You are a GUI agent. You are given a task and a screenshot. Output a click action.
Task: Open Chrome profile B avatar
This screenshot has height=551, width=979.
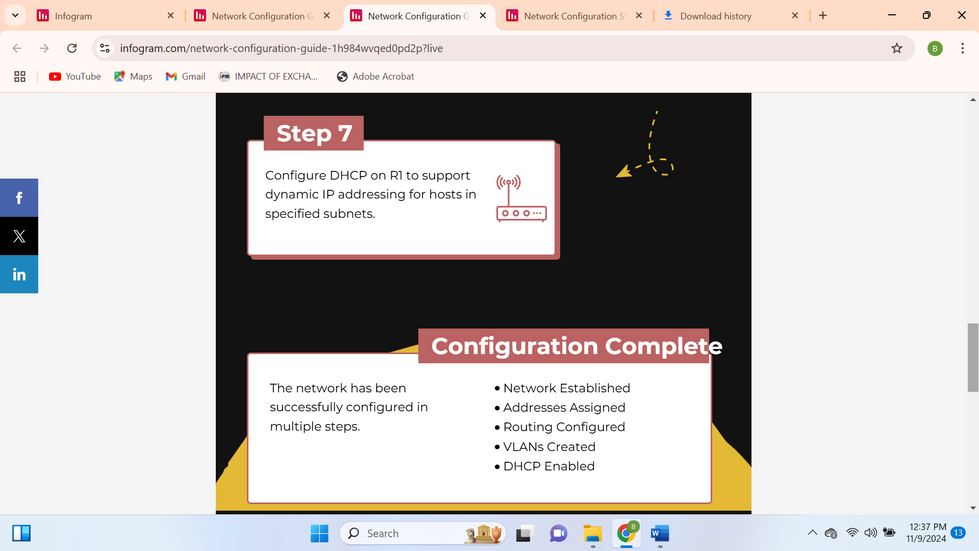(935, 48)
